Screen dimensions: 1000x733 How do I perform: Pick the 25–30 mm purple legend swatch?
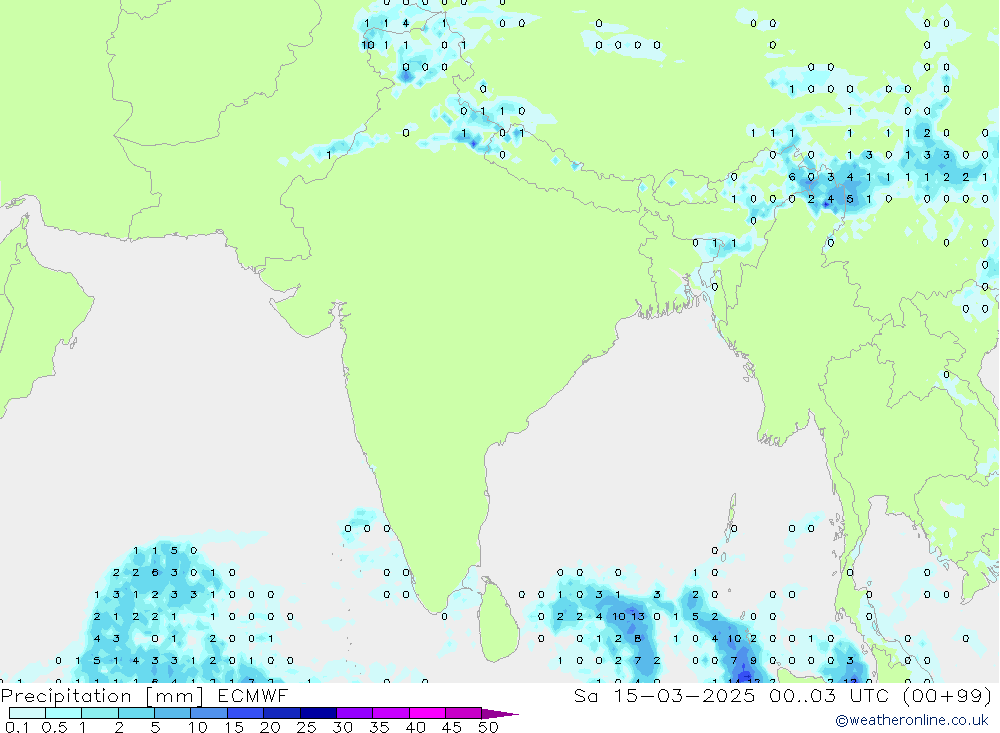pos(318,713)
